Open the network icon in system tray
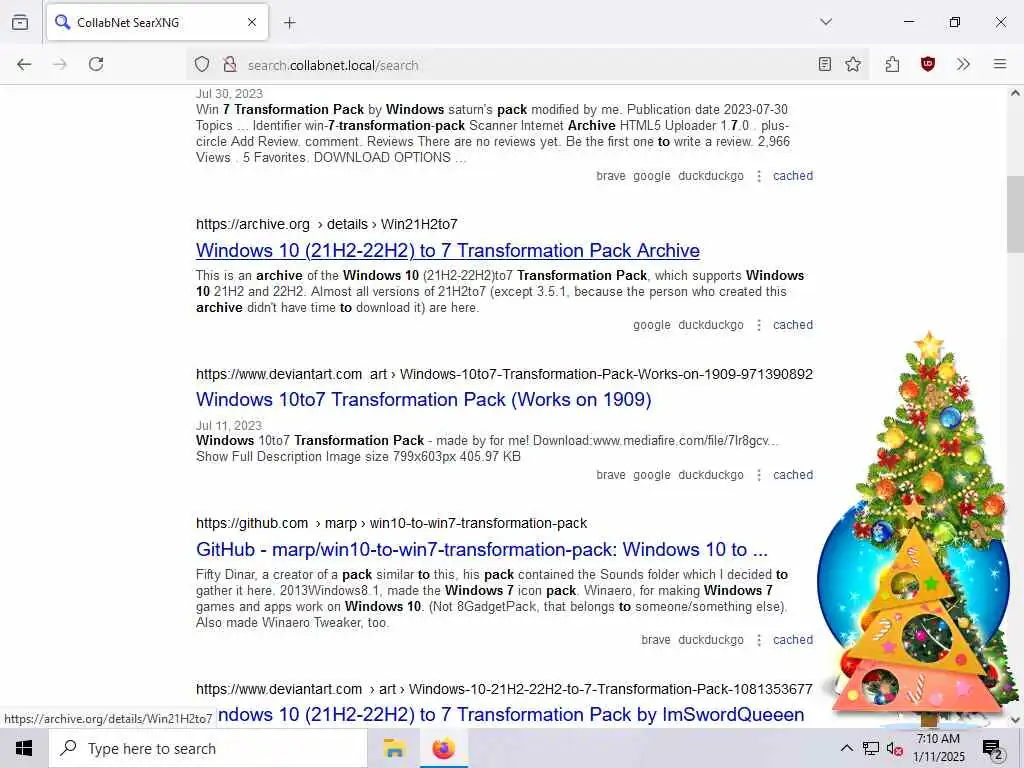1024x768 pixels. (x=870, y=748)
